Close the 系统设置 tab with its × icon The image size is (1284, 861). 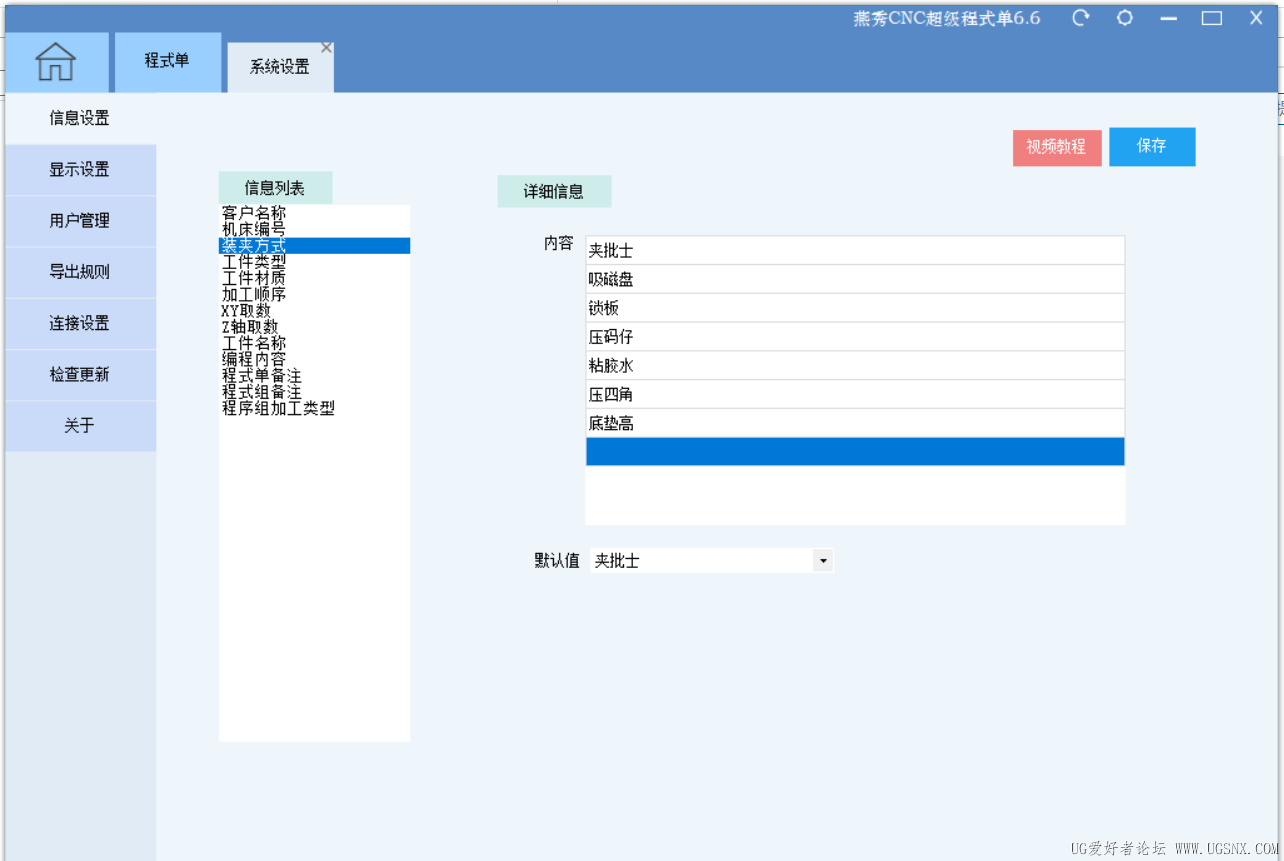click(x=326, y=46)
